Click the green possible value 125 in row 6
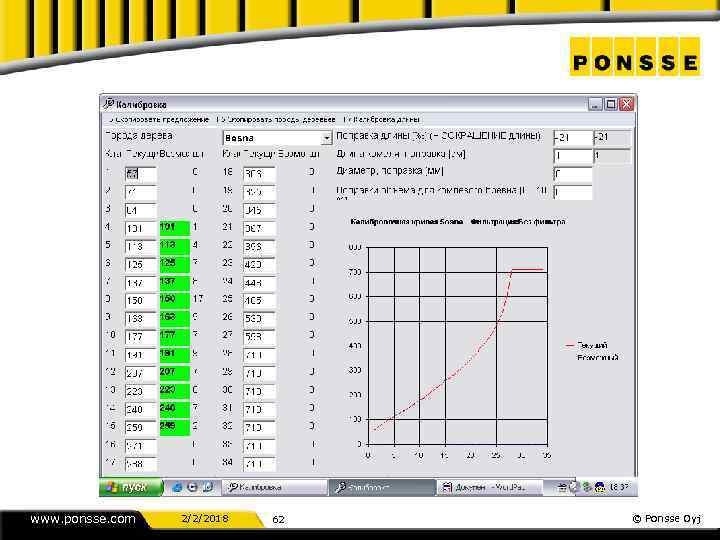The image size is (720, 540). 174,264
